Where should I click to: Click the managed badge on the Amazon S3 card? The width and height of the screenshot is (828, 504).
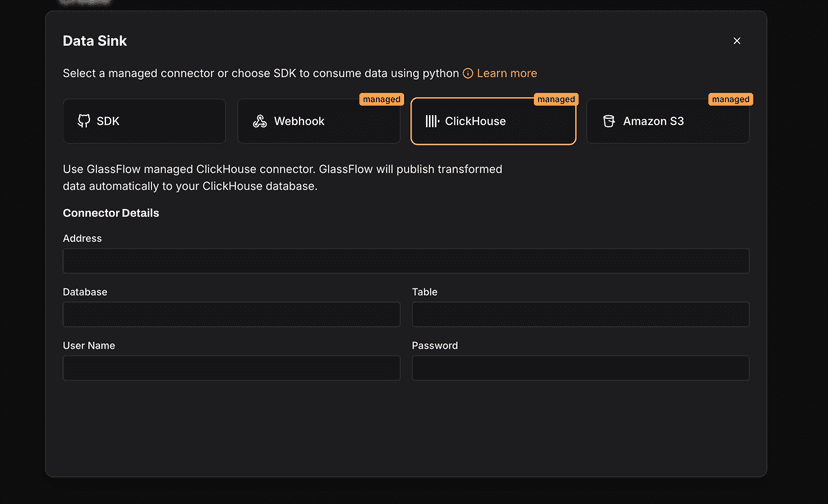pos(730,99)
